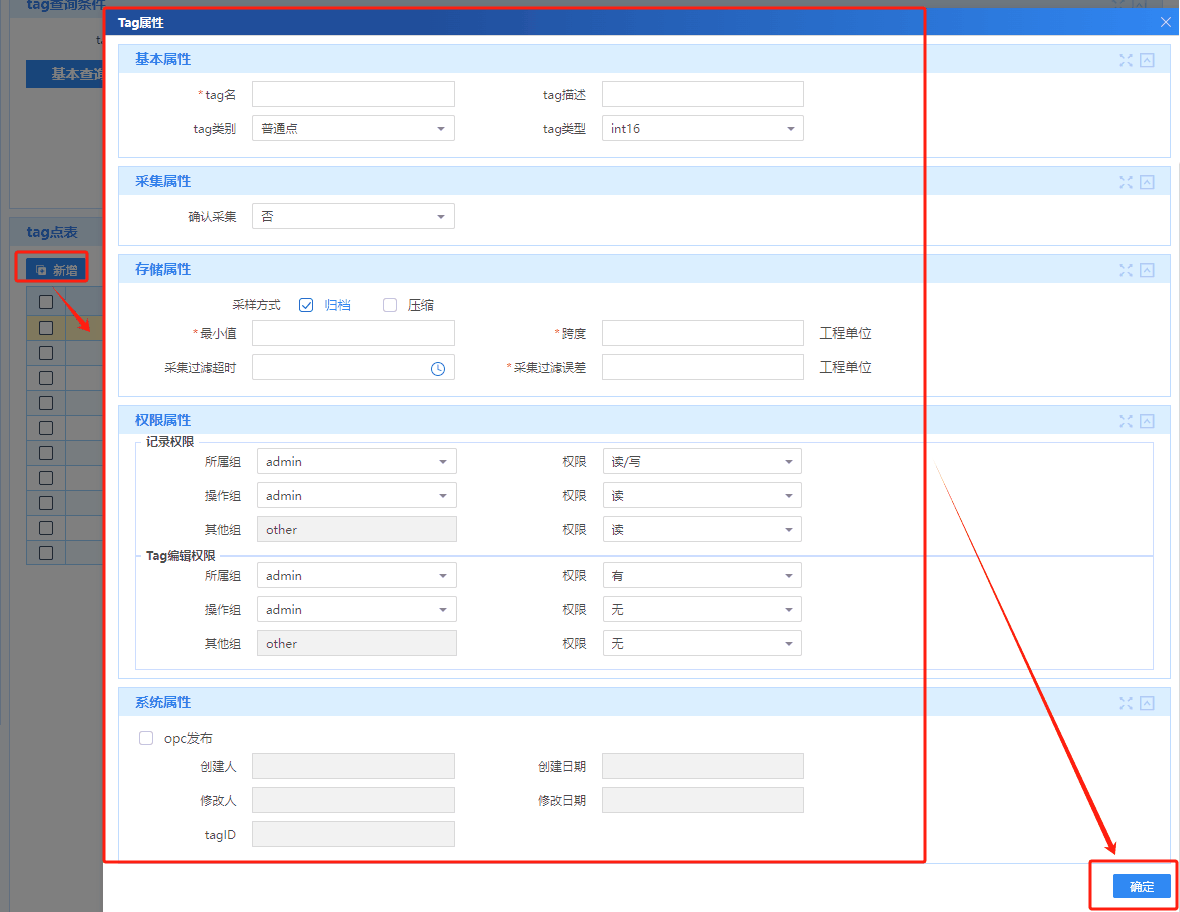This screenshot has width=1180, height=912.
Task: Collapse the 系统属性 panel
Action: (x=1147, y=703)
